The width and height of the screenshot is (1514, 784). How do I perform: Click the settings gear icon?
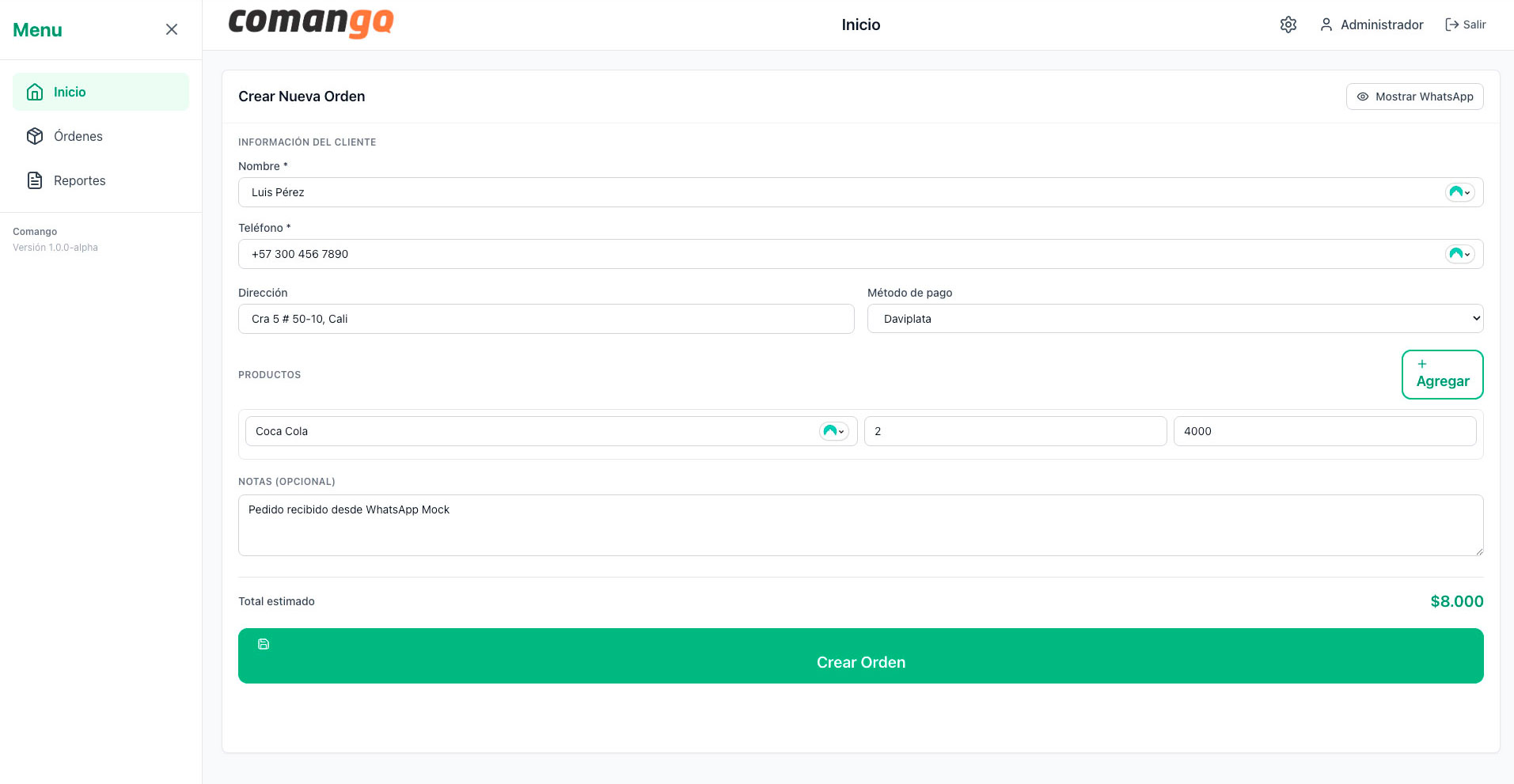coord(1288,25)
